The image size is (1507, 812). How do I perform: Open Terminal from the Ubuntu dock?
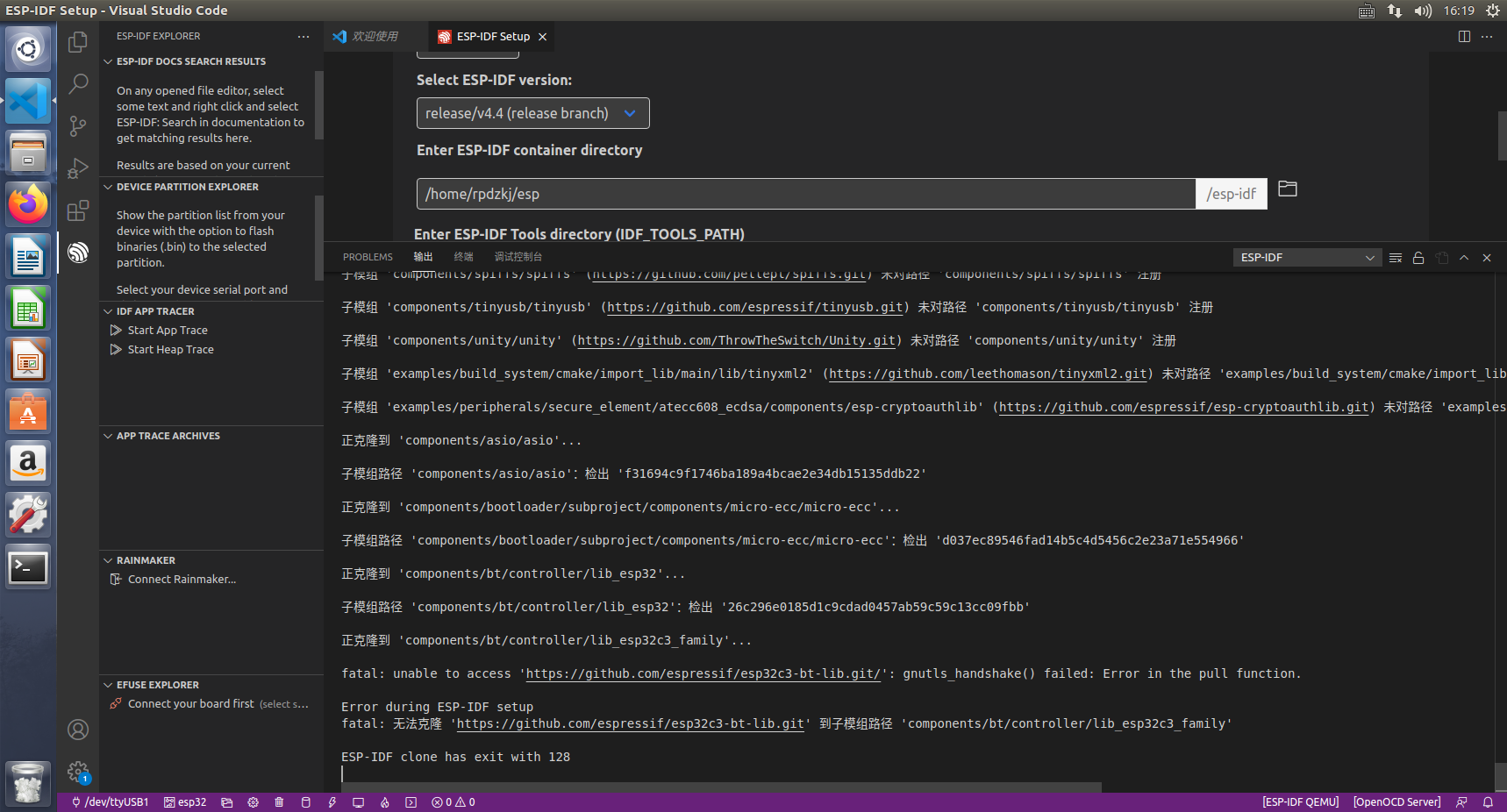coord(28,567)
